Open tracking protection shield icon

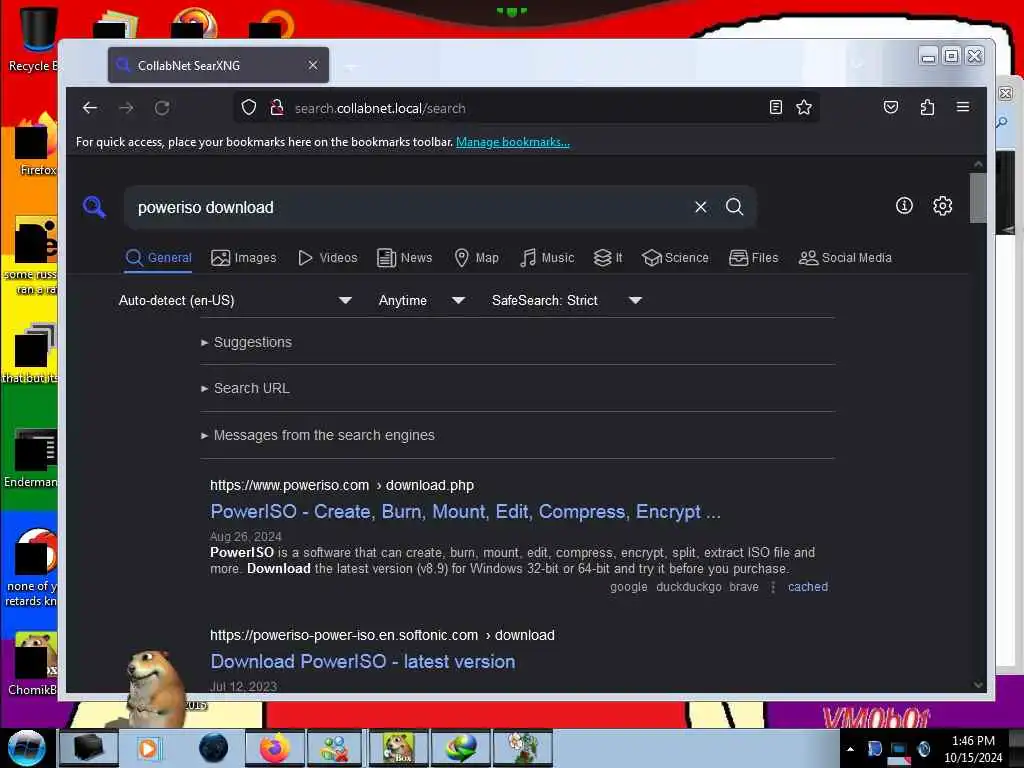249,108
